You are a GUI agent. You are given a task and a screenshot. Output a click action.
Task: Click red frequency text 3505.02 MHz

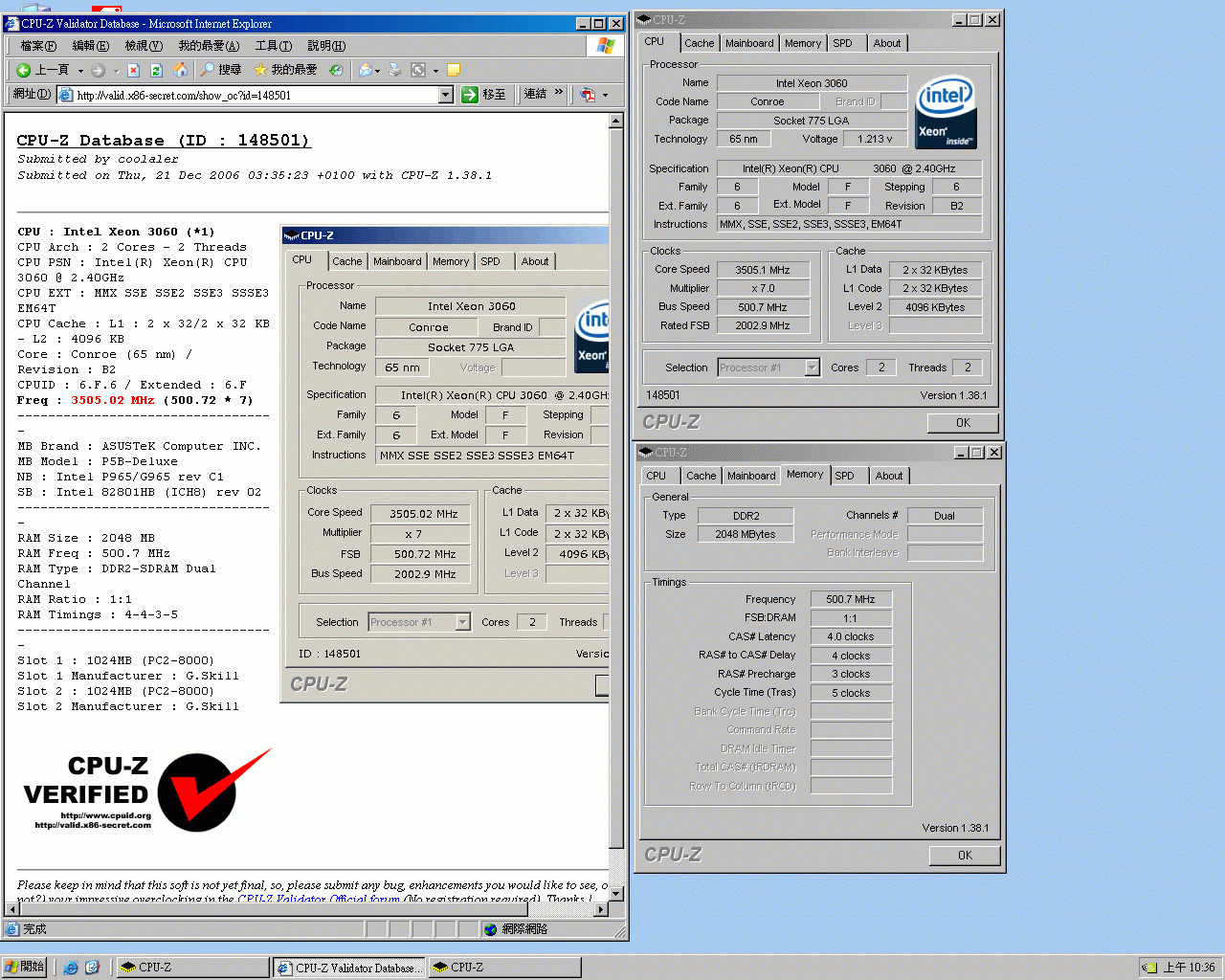[112, 400]
